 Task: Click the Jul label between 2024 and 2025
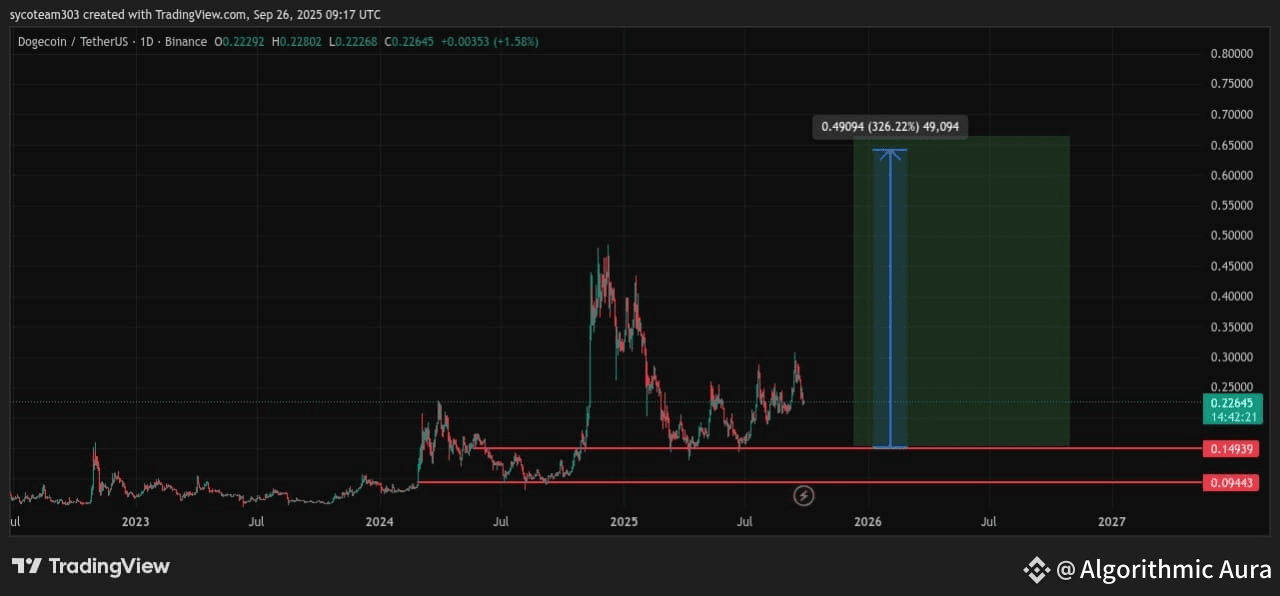[x=501, y=522]
